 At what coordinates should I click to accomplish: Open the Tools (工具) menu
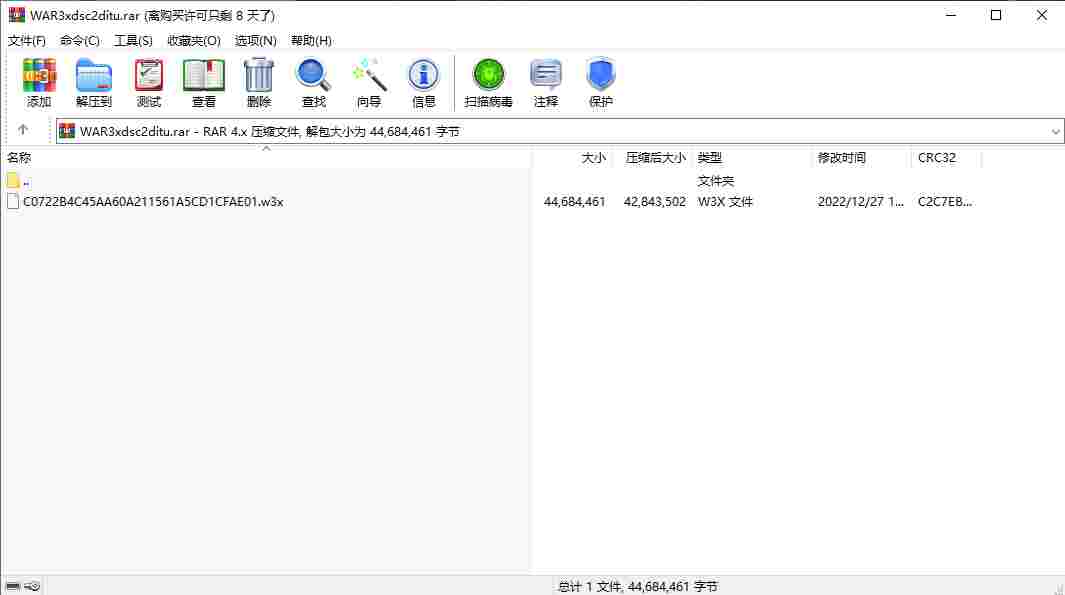133,41
